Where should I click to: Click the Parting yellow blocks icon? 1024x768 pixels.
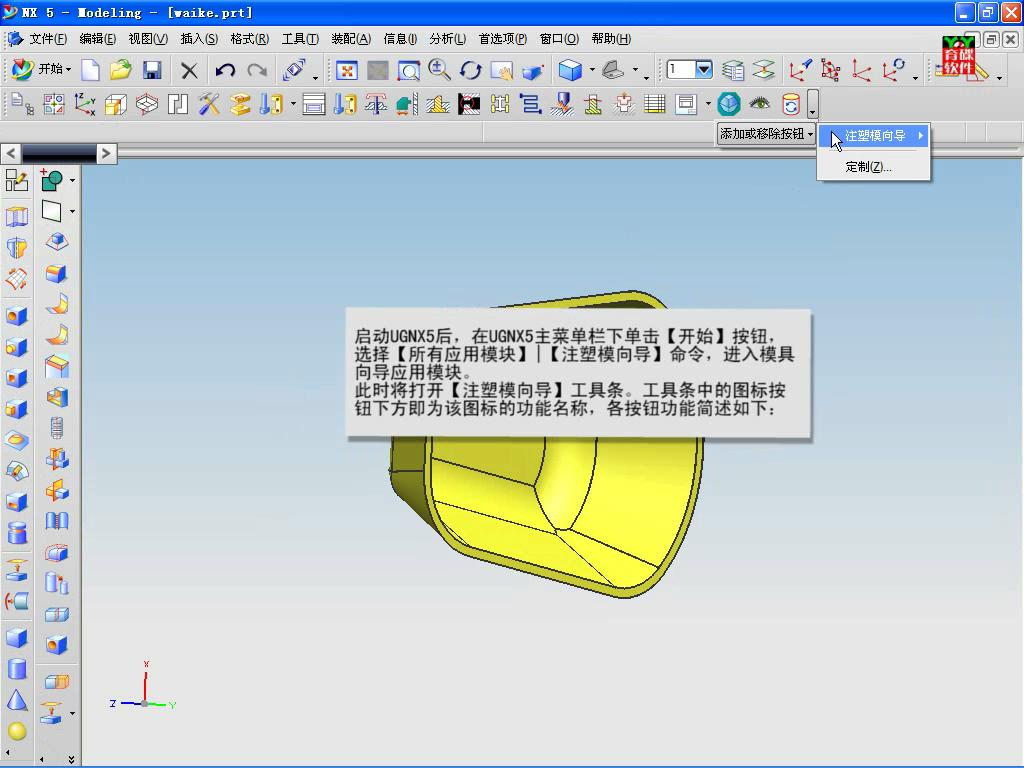click(240, 104)
